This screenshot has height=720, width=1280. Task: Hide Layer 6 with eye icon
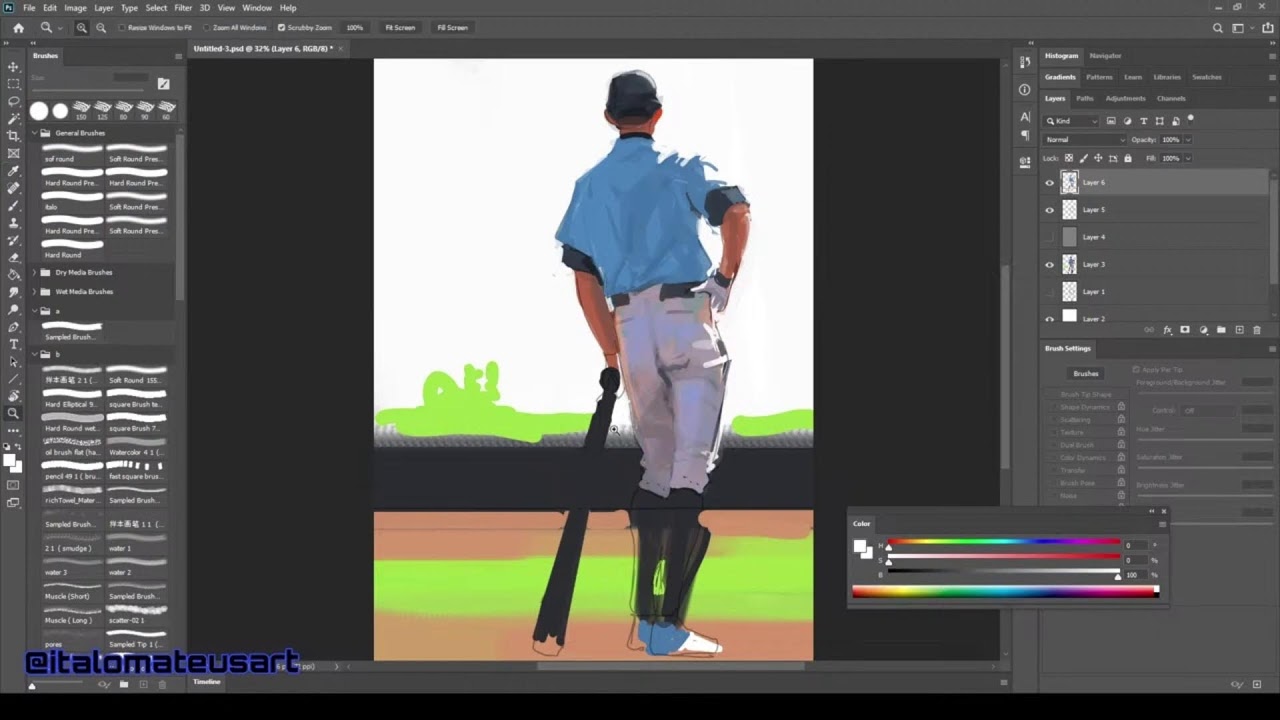tap(1049, 183)
